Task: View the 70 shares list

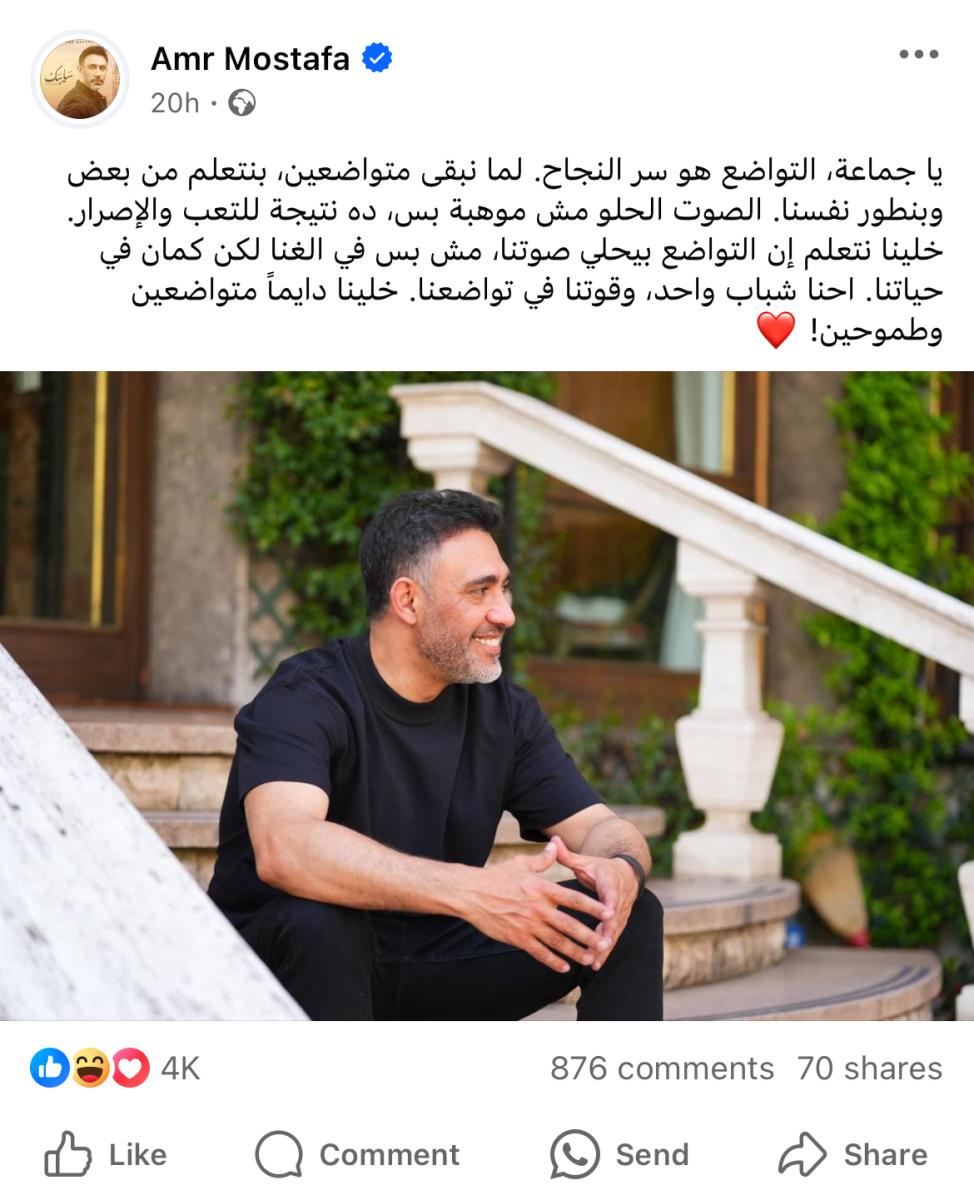Action: (x=870, y=1069)
